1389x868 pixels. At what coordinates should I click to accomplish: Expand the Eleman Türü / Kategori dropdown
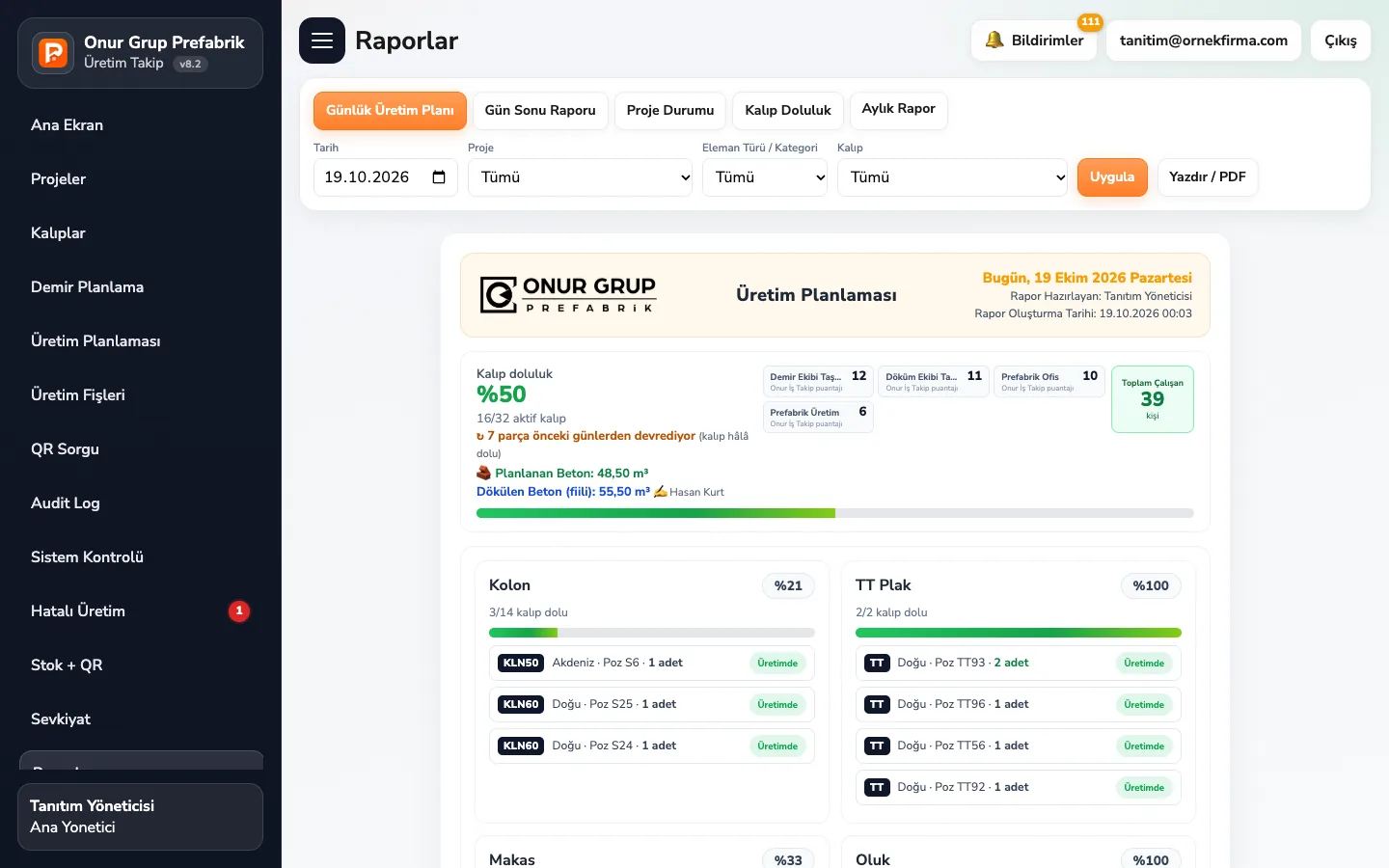(x=765, y=177)
